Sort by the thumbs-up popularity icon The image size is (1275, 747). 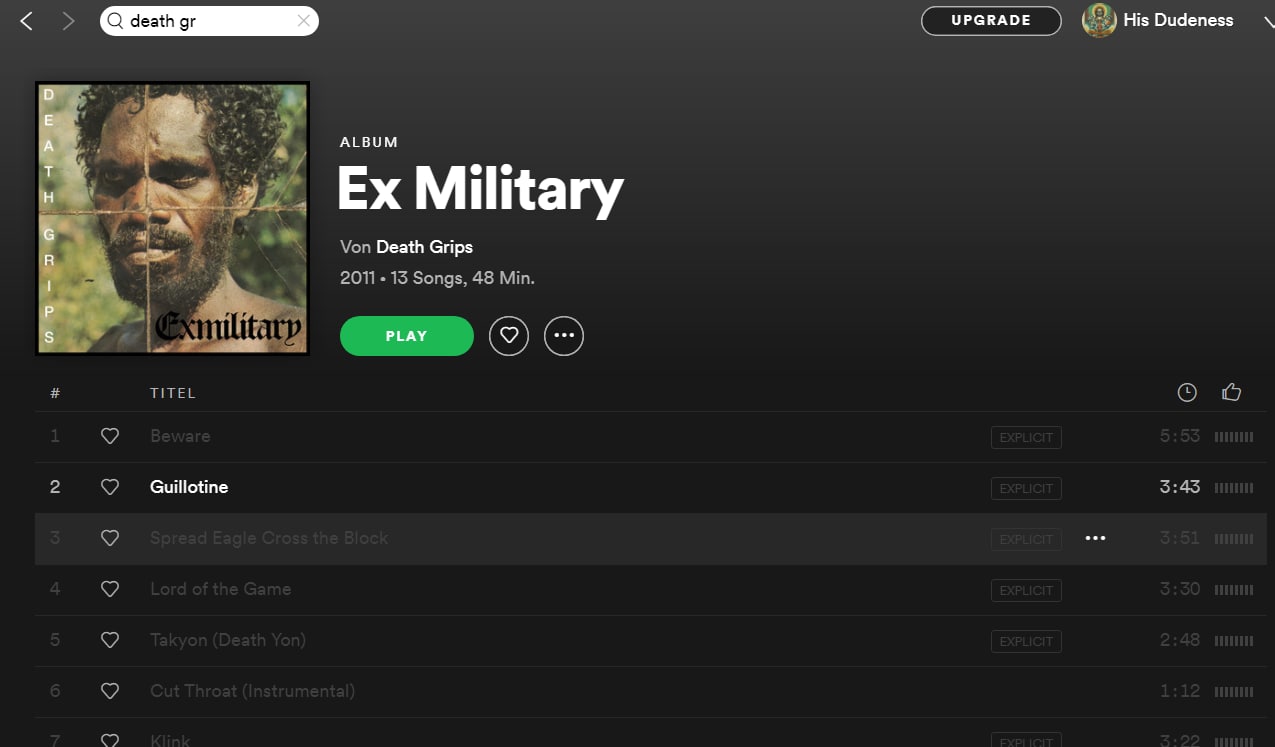point(1232,392)
